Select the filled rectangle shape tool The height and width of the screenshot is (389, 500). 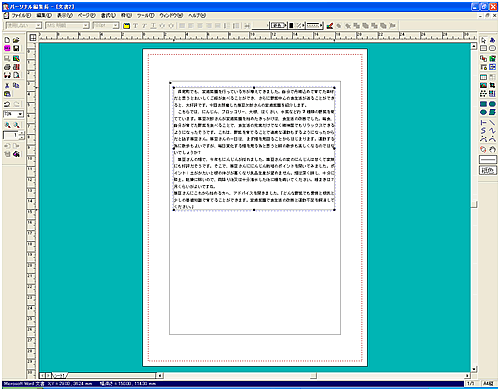(x=484, y=104)
